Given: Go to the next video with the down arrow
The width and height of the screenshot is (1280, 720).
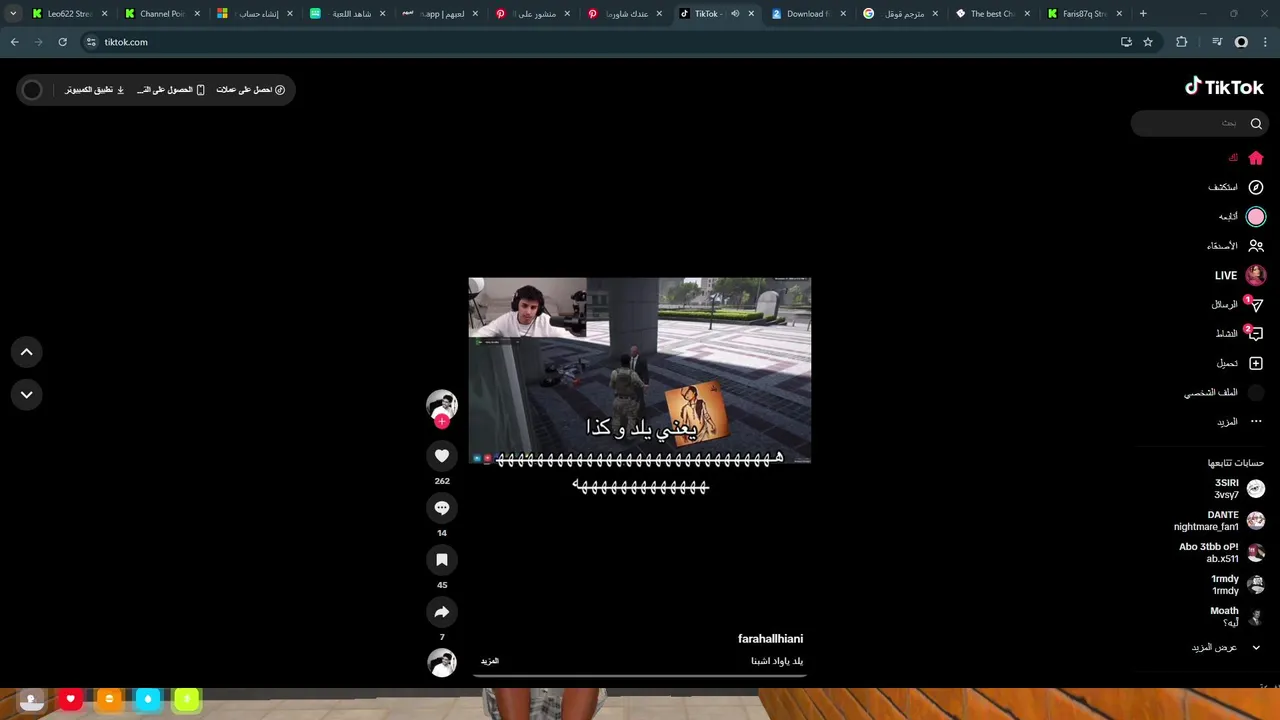Looking at the screenshot, I should (27, 394).
